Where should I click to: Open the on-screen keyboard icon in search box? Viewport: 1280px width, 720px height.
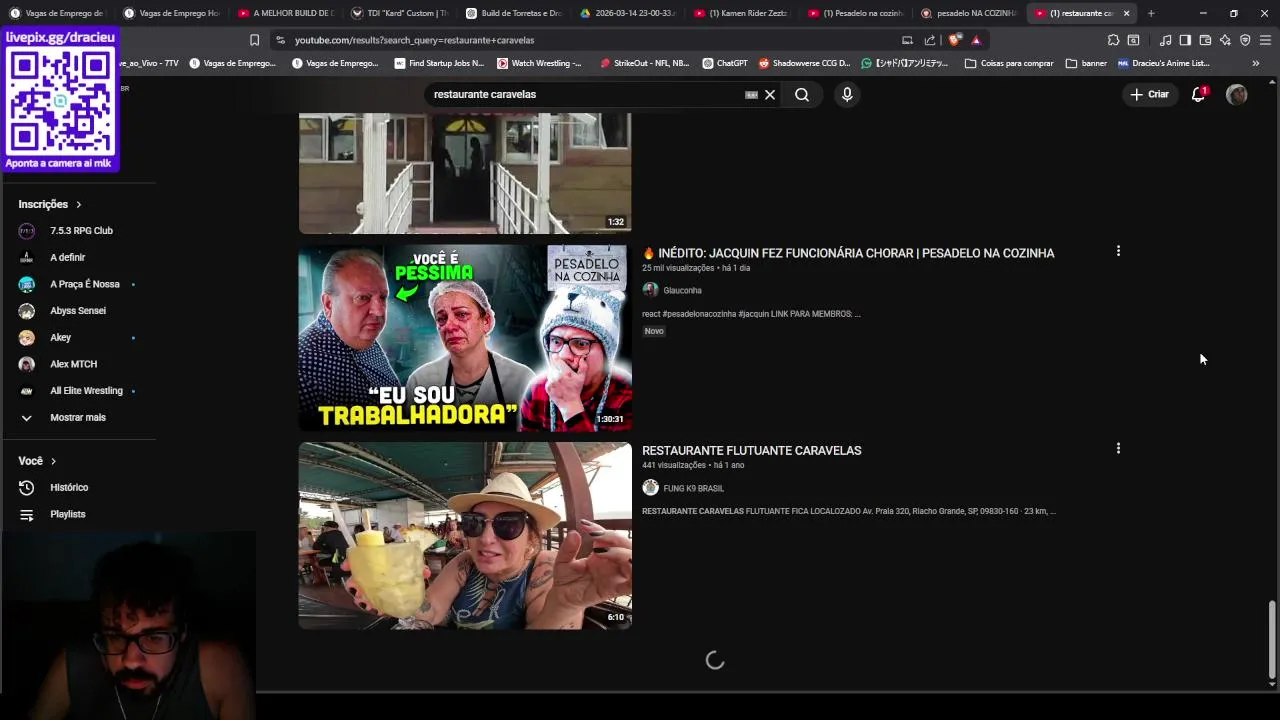[751, 95]
